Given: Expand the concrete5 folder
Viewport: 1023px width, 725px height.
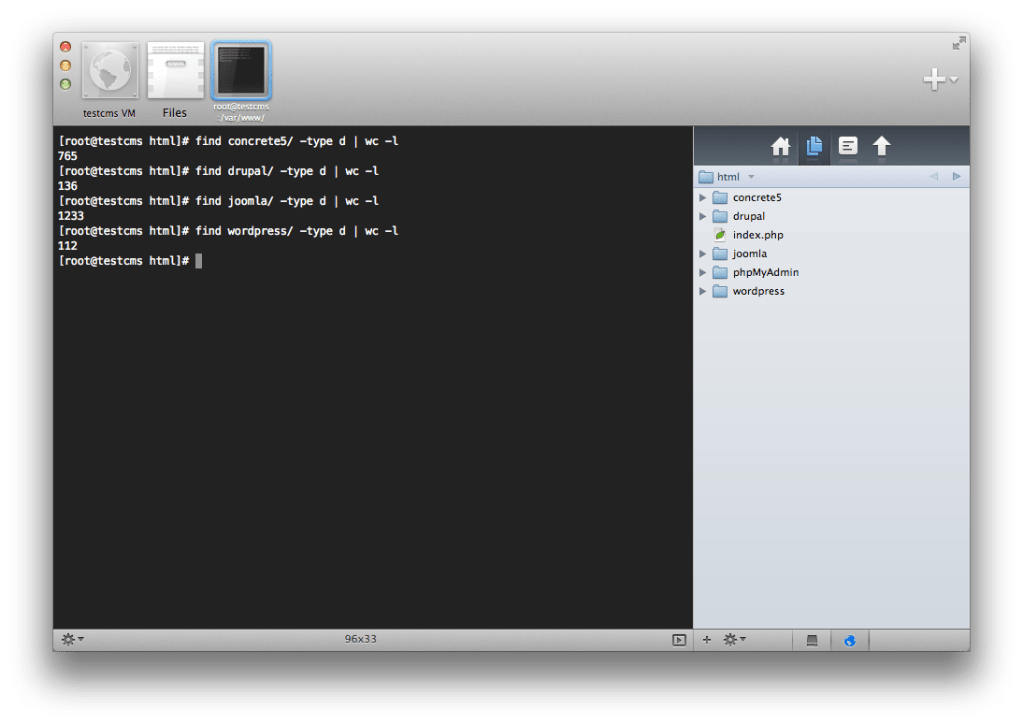Looking at the screenshot, I should coord(703,198).
